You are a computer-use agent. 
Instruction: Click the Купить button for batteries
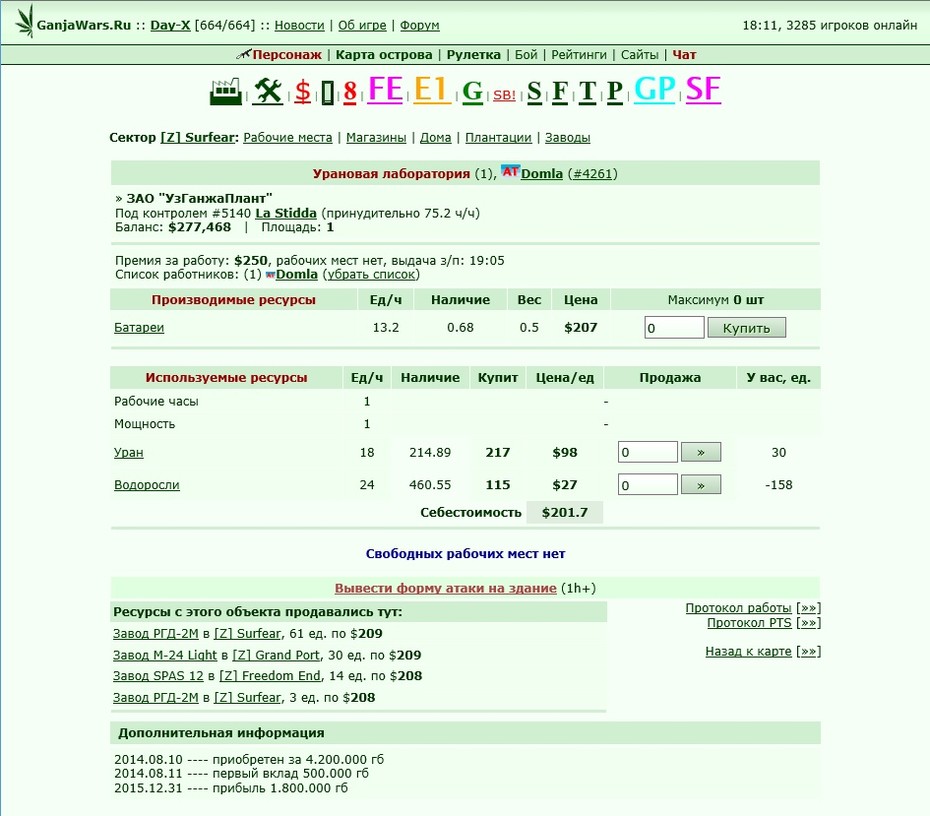coord(747,328)
